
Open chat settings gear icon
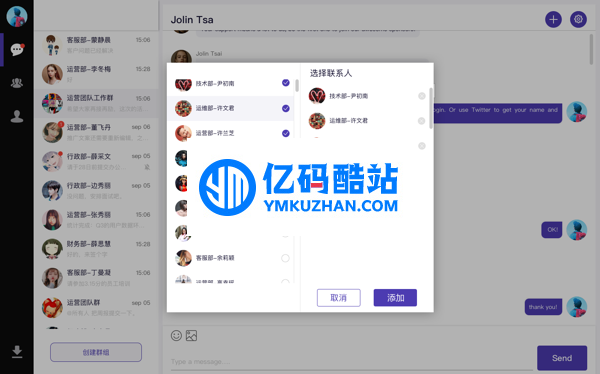point(578,19)
